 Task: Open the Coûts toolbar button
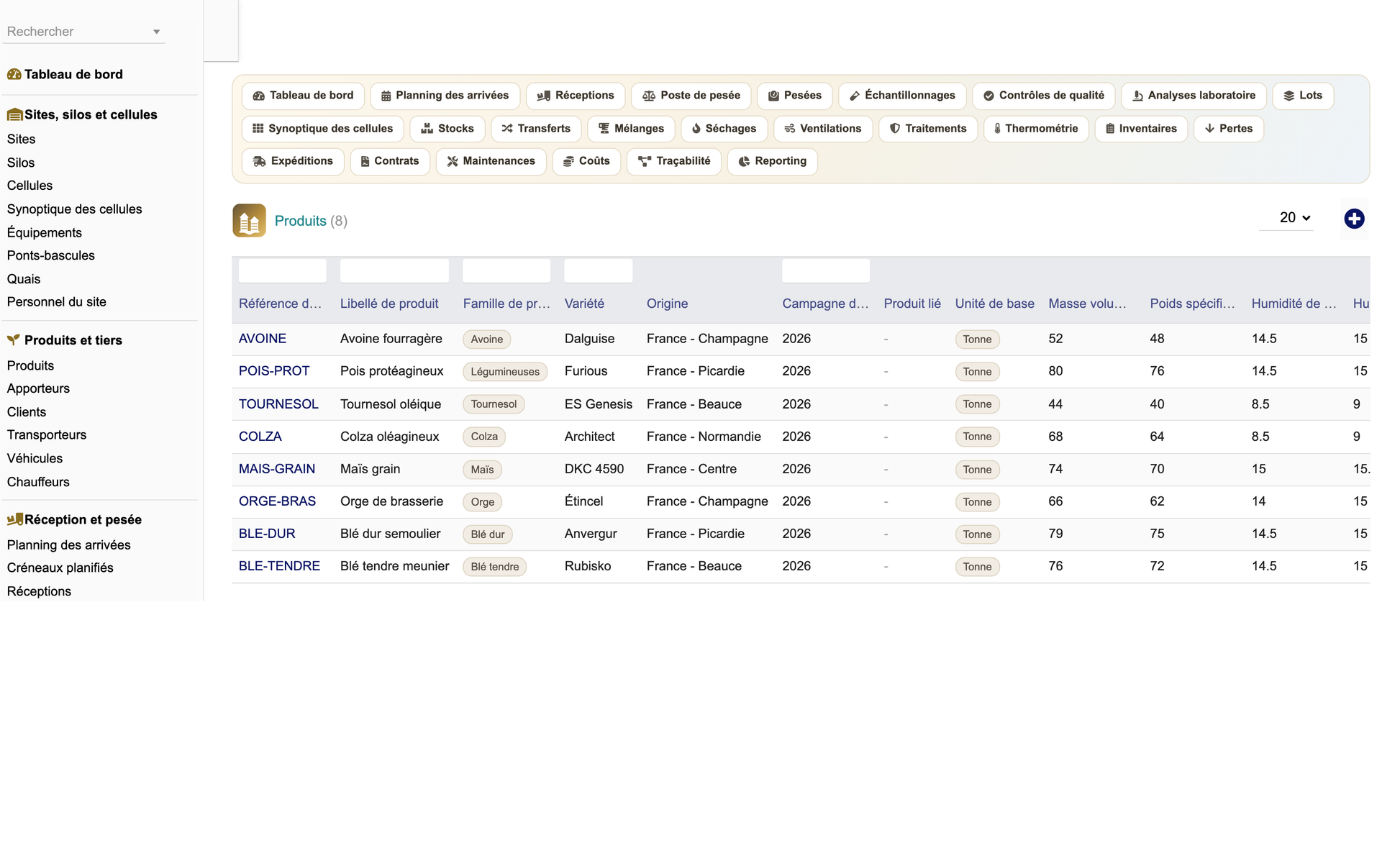click(586, 161)
